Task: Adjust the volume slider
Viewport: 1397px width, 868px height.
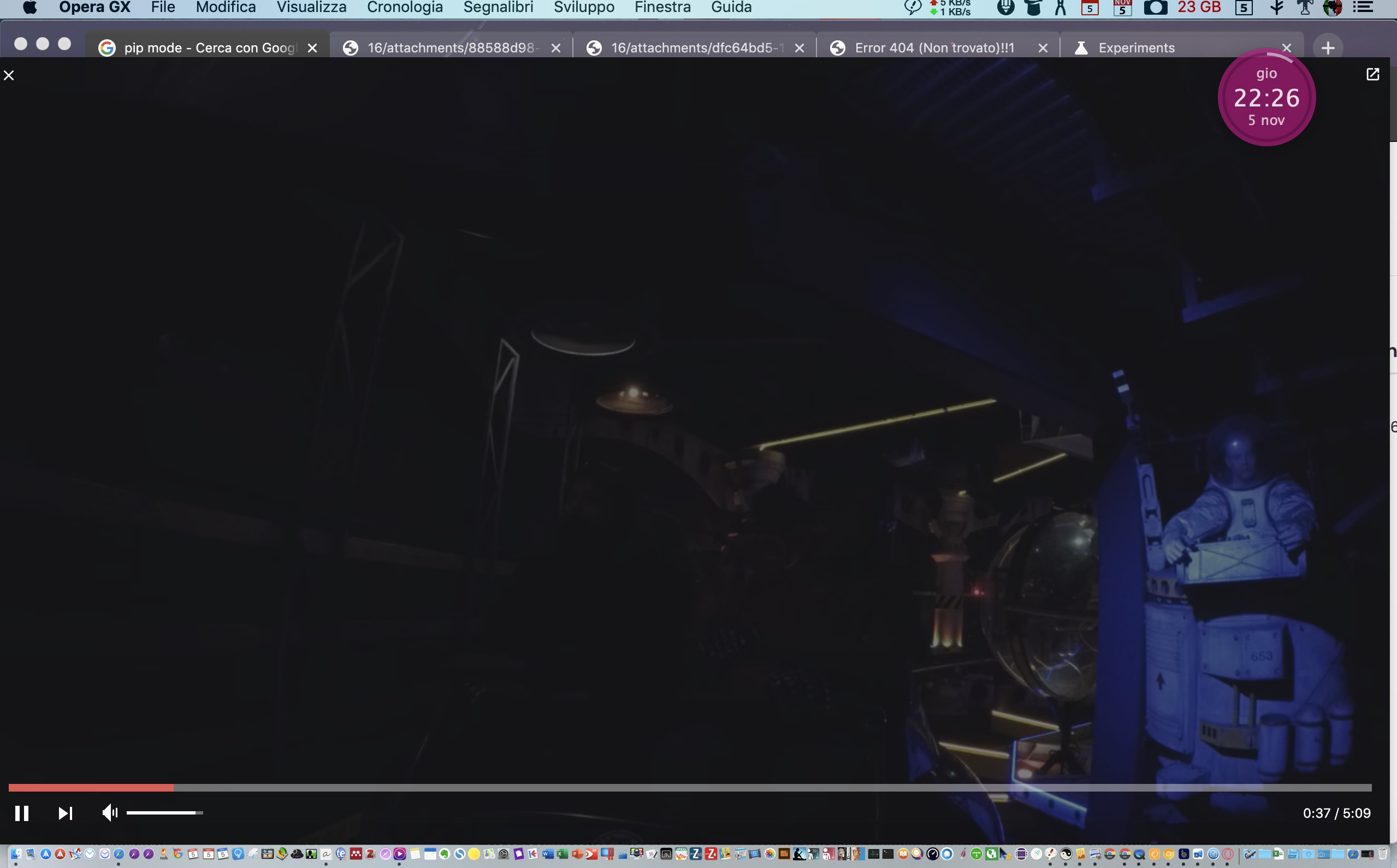Action: tap(165, 812)
